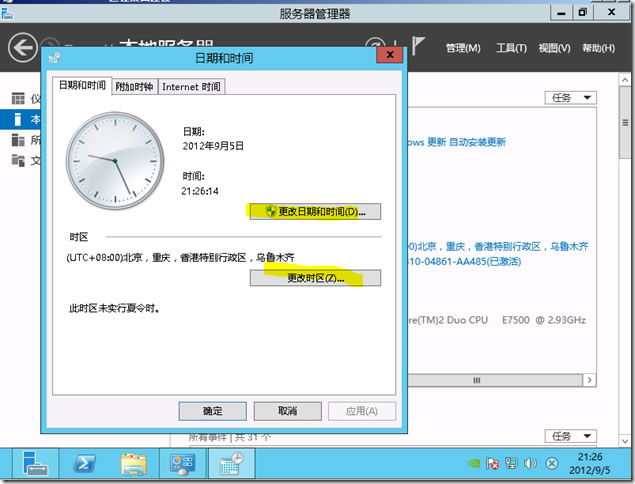Click the 更改时区(Z) button

[314, 277]
